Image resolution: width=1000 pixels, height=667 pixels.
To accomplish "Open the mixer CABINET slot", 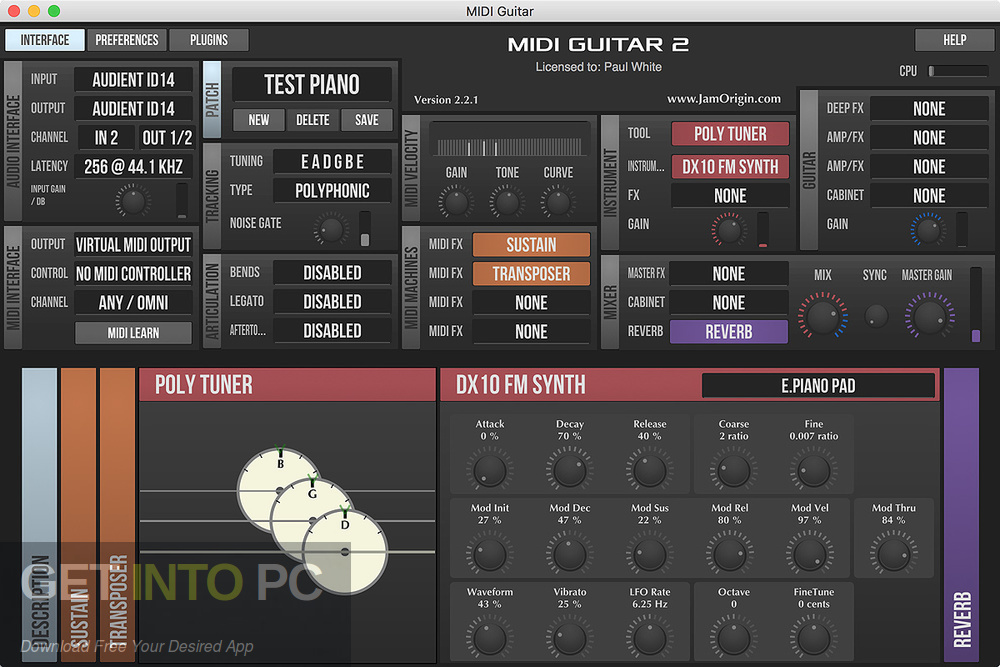I will click(729, 303).
